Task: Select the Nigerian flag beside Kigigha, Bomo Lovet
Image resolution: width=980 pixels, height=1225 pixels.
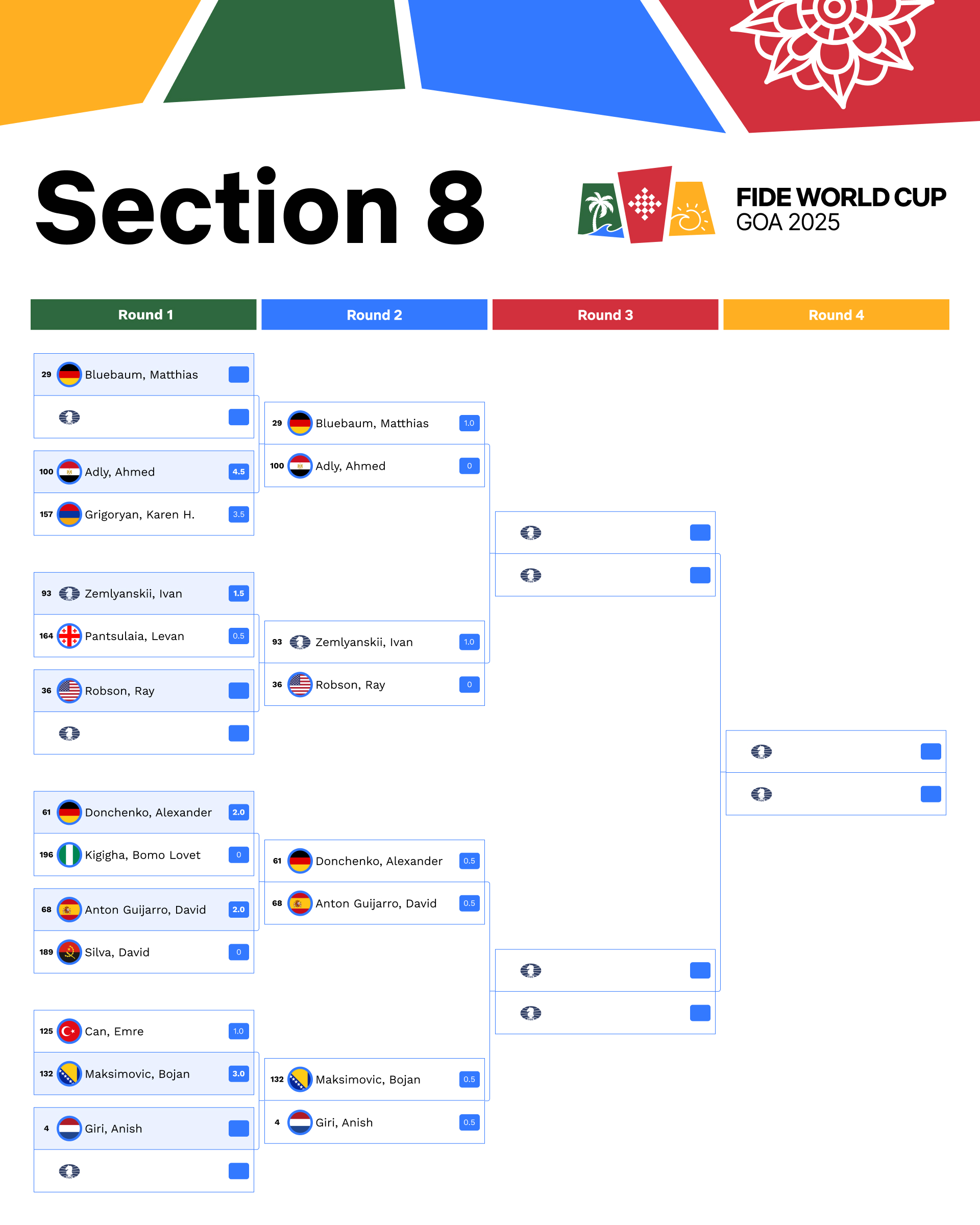Action: (x=69, y=854)
